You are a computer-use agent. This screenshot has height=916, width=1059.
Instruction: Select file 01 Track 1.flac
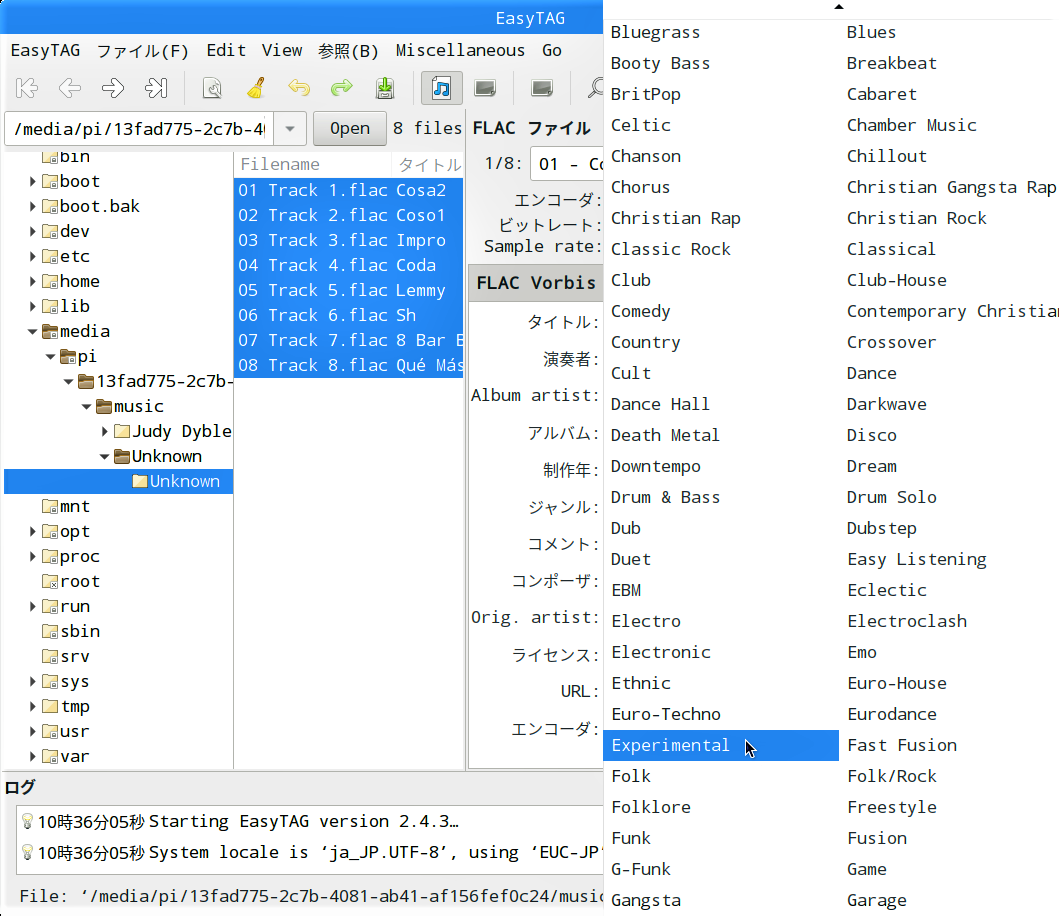[348, 190]
